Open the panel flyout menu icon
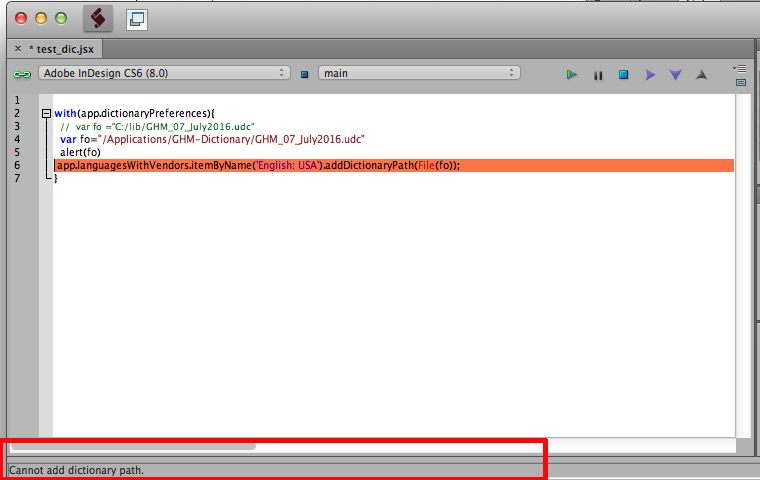The height and width of the screenshot is (480, 760). 740,69
